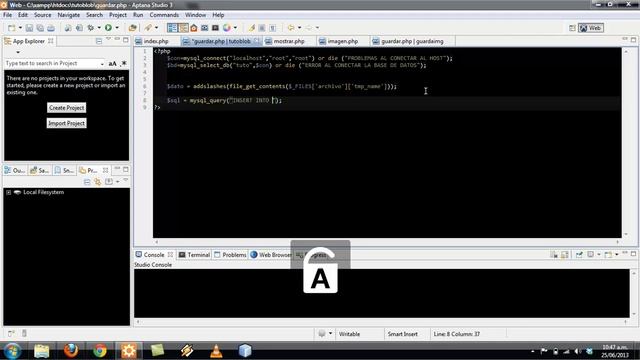Switch to the Terminal tab
The image size is (640, 360).
click(x=194, y=255)
